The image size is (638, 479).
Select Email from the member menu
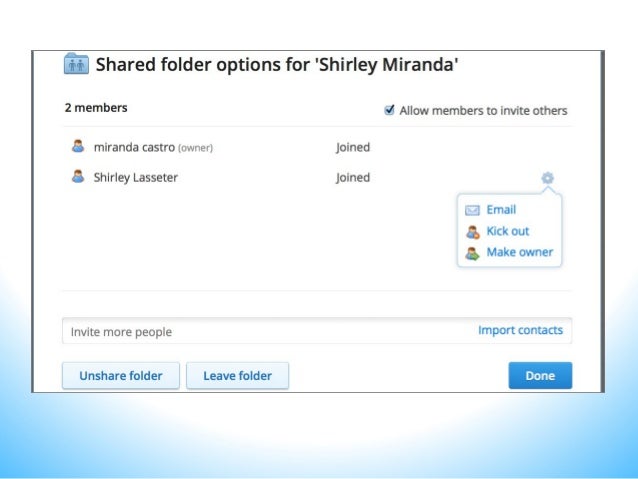(x=501, y=210)
